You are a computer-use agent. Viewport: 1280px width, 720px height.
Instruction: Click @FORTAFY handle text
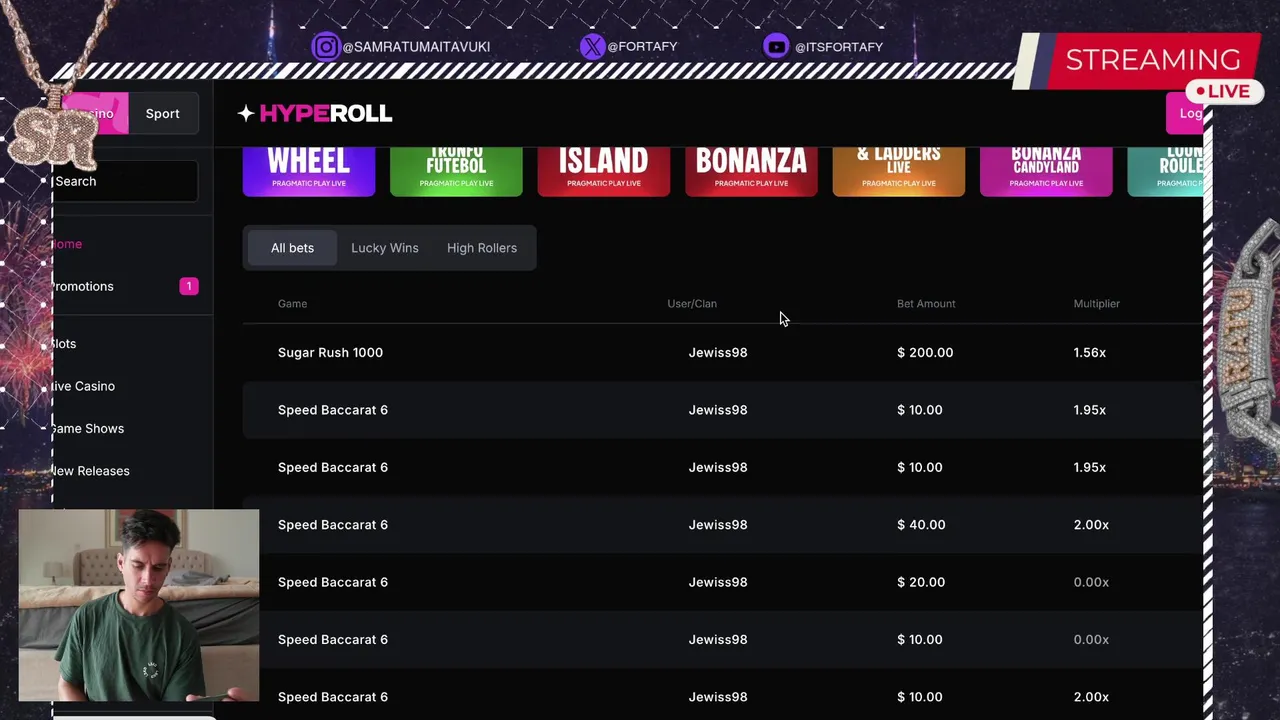pyautogui.click(x=642, y=47)
